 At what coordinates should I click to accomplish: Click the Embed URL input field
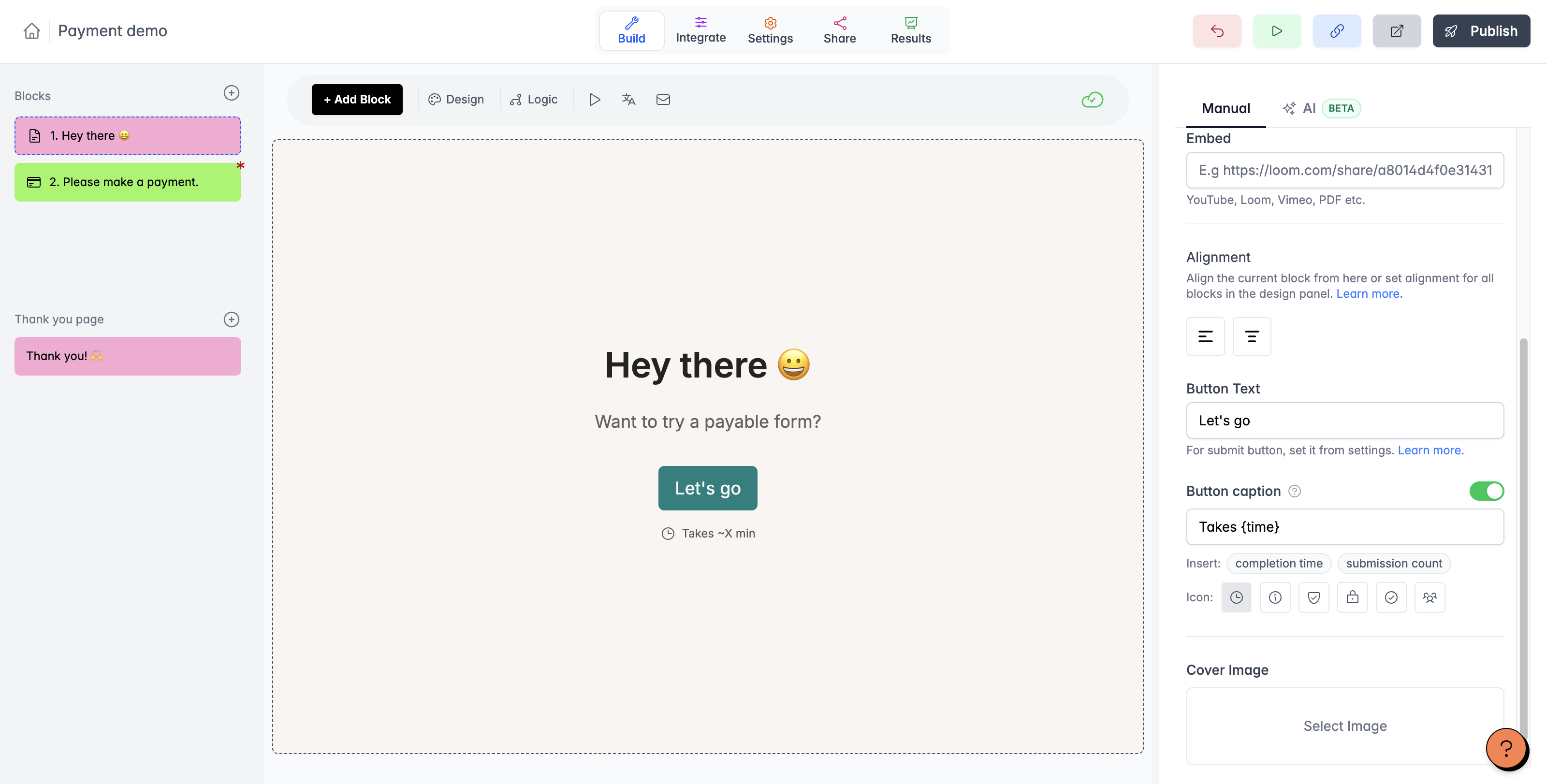click(1344, 170)
